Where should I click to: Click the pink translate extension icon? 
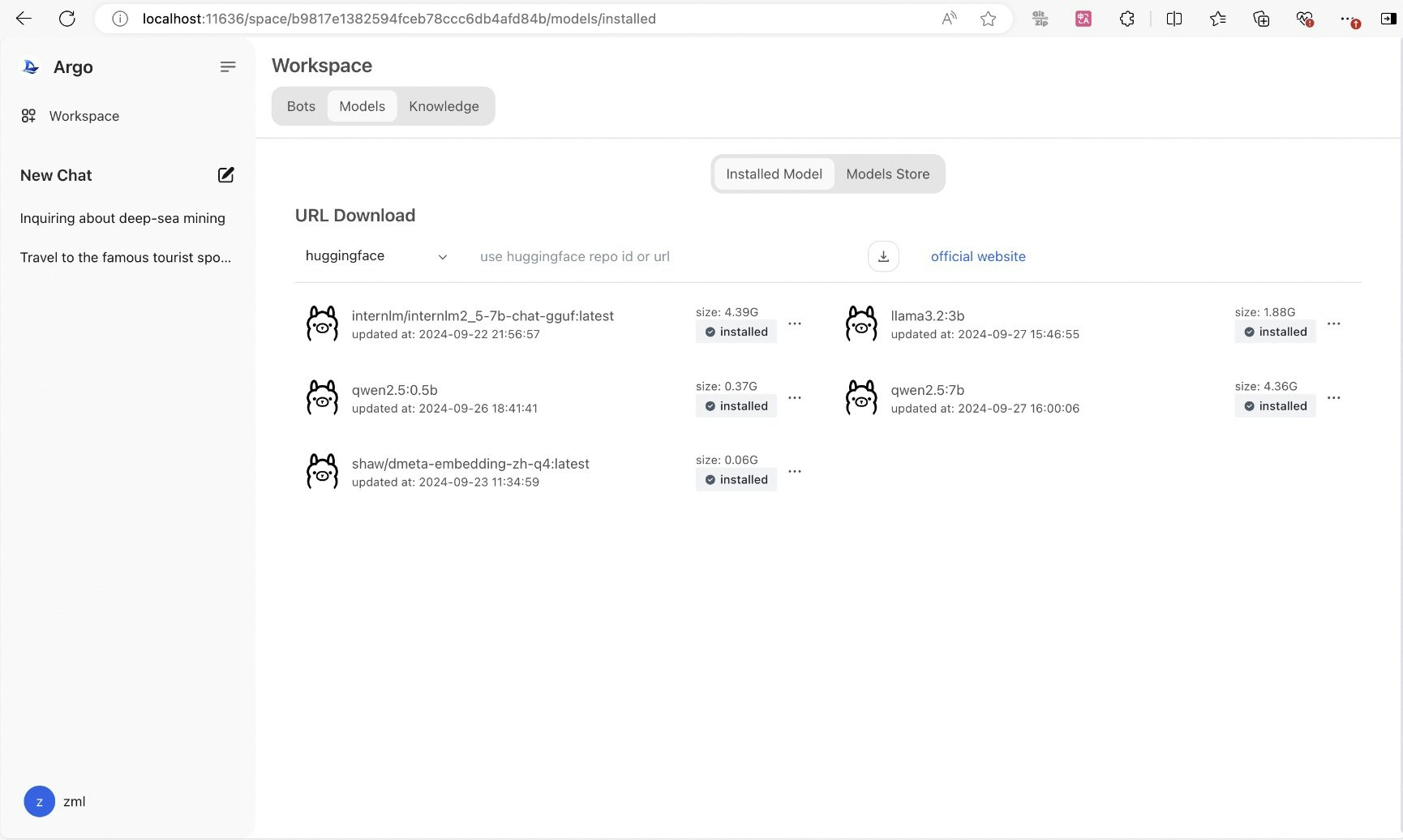pos(1083,19)
